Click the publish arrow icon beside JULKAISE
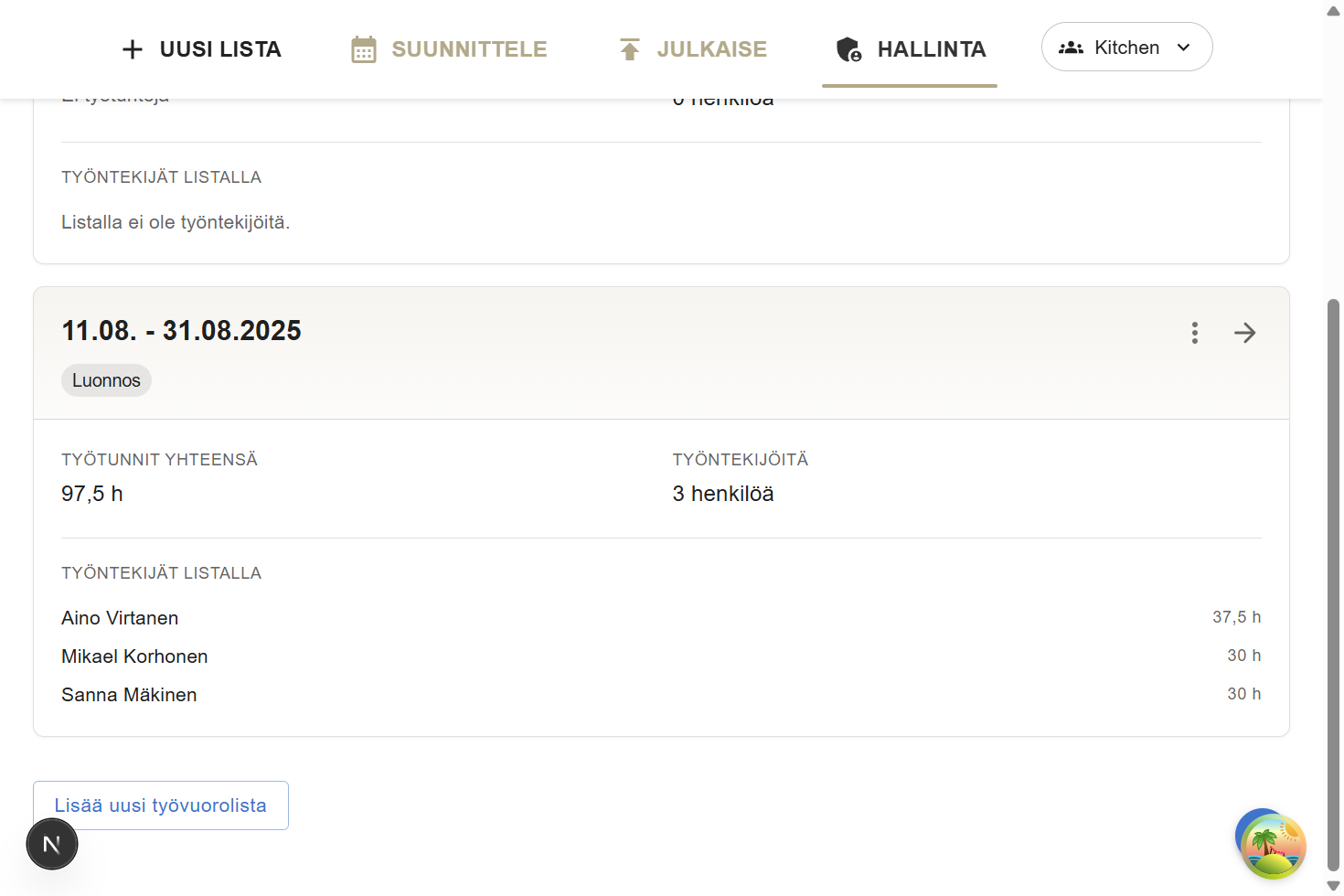The height and width of the screenshot is (896, 1344). click(629, 49)
